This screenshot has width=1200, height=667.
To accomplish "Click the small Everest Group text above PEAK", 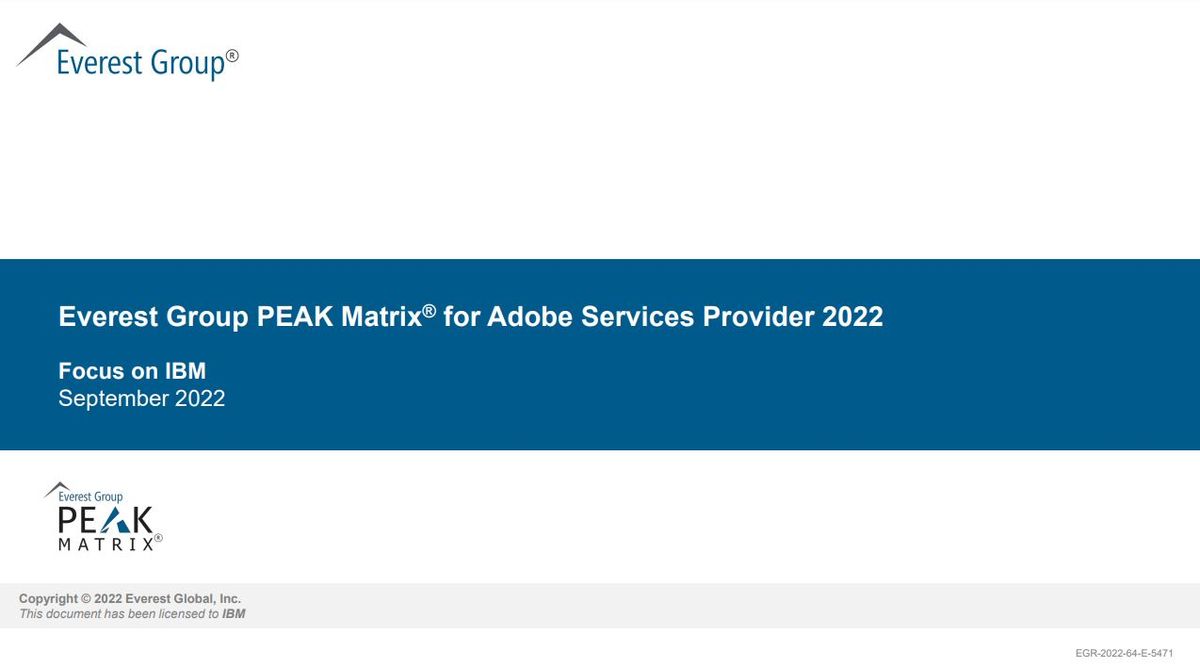I will (90, 496).
